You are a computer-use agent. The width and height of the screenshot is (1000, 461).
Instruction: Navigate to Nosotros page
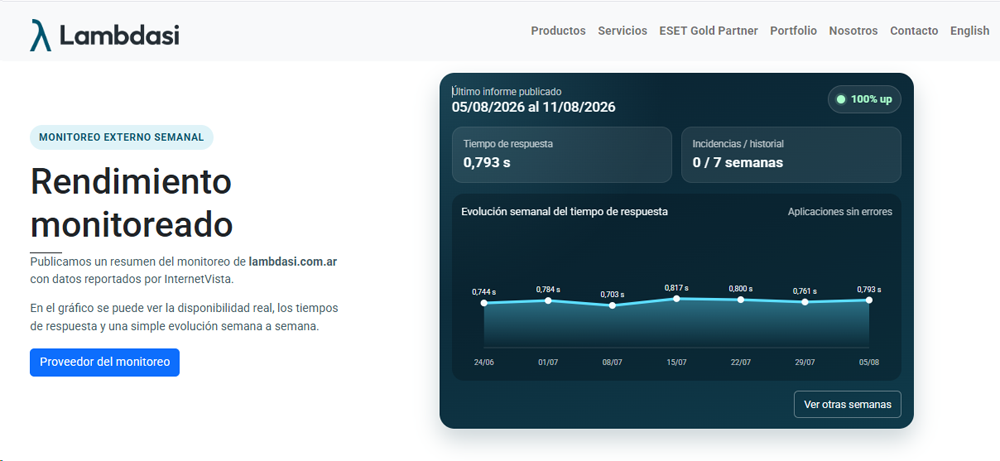tap(853, 31)
